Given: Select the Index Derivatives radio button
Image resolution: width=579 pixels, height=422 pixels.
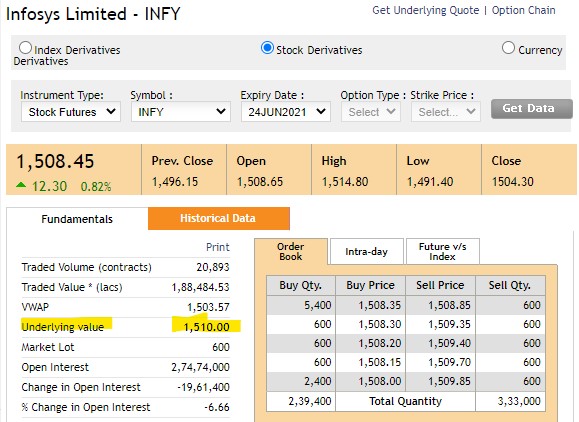Looking at the screenshot, I should 25,48.
